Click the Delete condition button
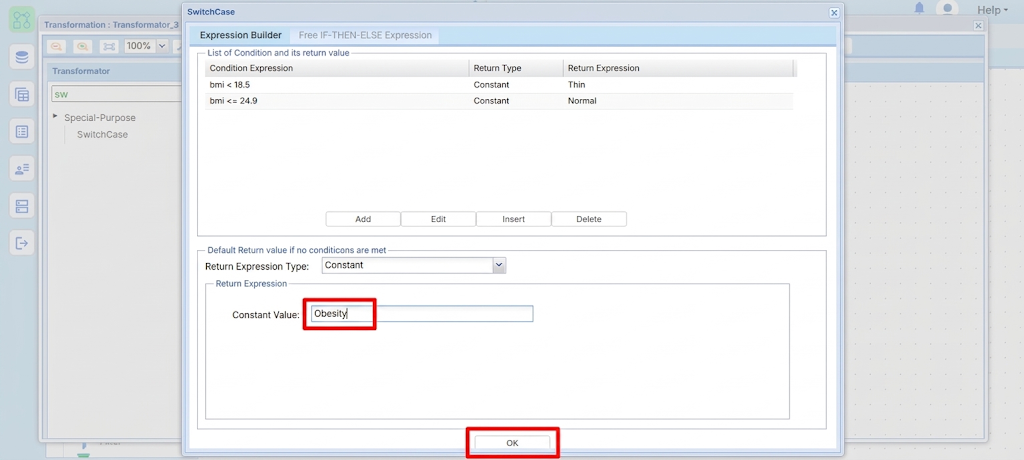Screen dimensions: 1024x460 click(588, 219)
